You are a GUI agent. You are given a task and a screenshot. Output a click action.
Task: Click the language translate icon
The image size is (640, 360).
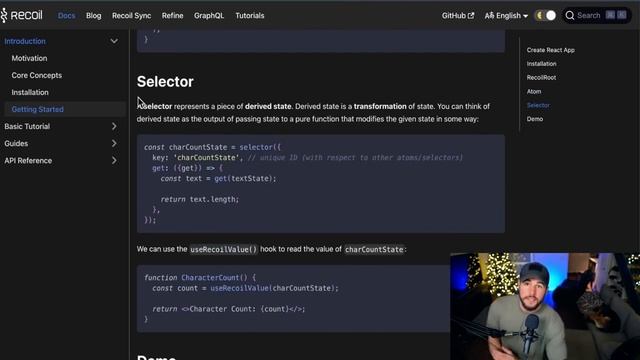[489, 16]
